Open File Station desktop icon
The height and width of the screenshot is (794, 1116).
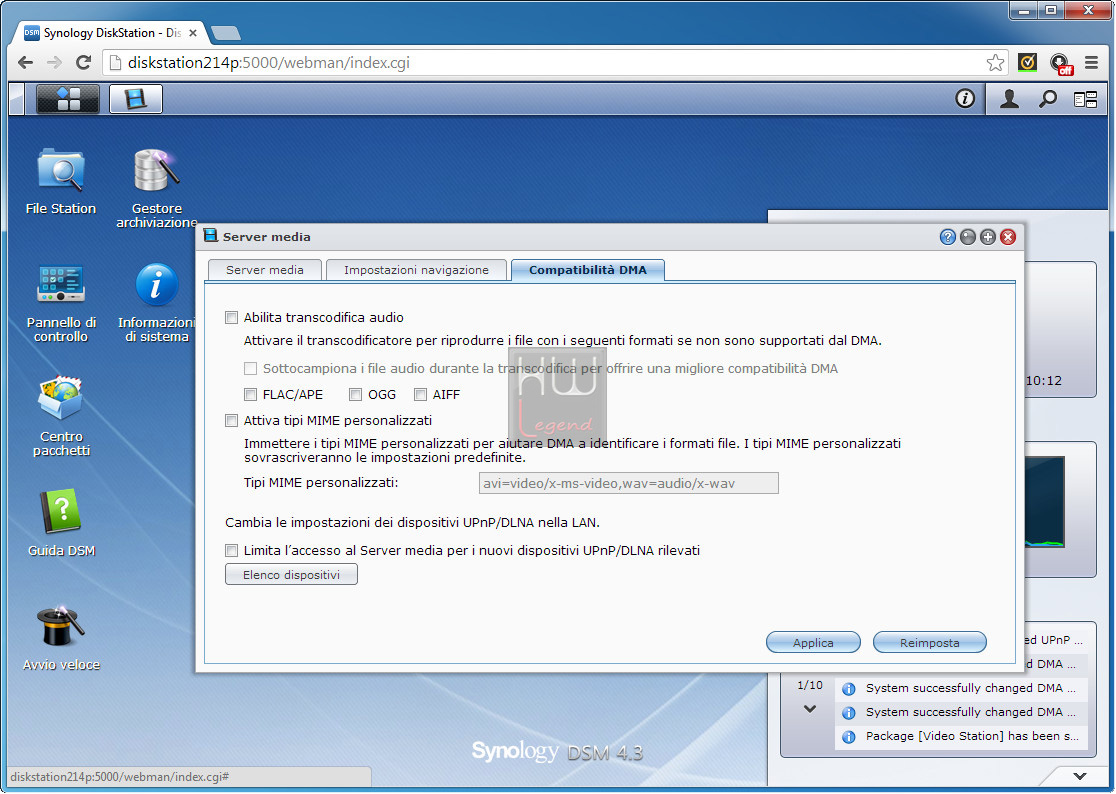60,181
